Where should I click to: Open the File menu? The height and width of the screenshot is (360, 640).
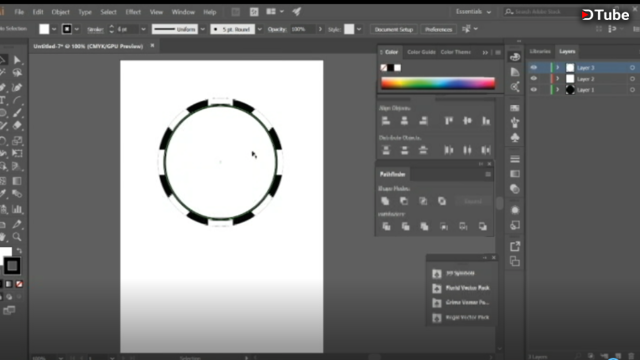(x=19, y=12)
